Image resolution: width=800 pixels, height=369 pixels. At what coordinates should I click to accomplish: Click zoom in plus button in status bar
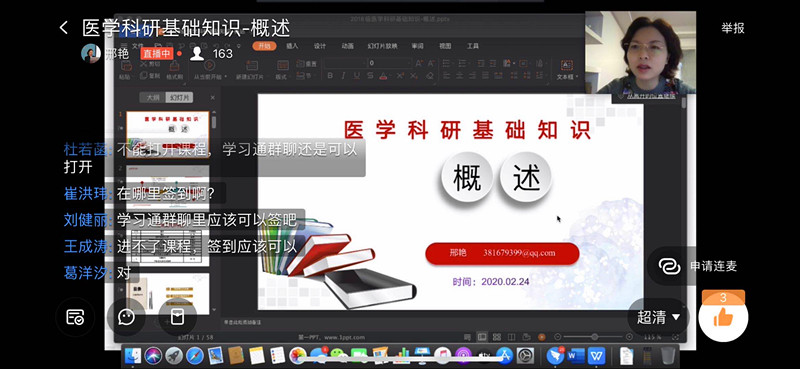(x=629, y=337)
